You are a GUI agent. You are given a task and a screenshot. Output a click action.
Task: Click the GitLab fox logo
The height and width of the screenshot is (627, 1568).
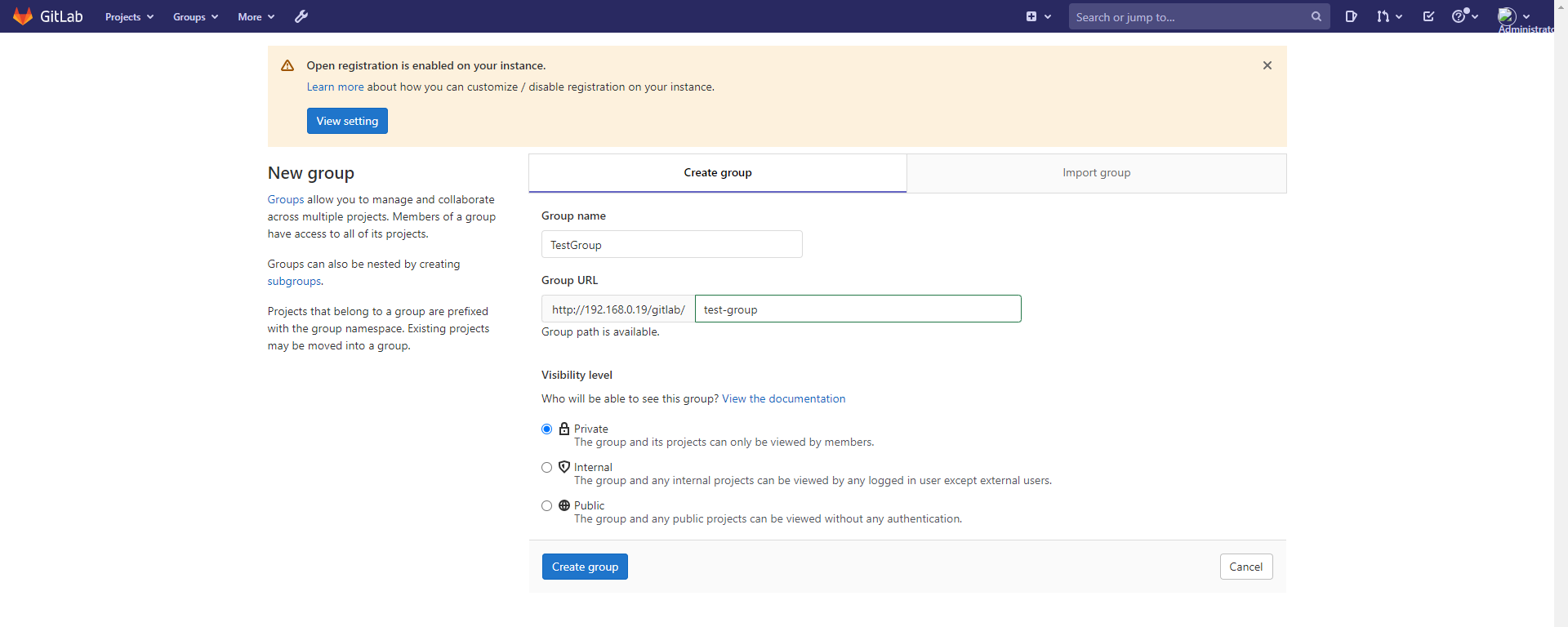point(23,16)
